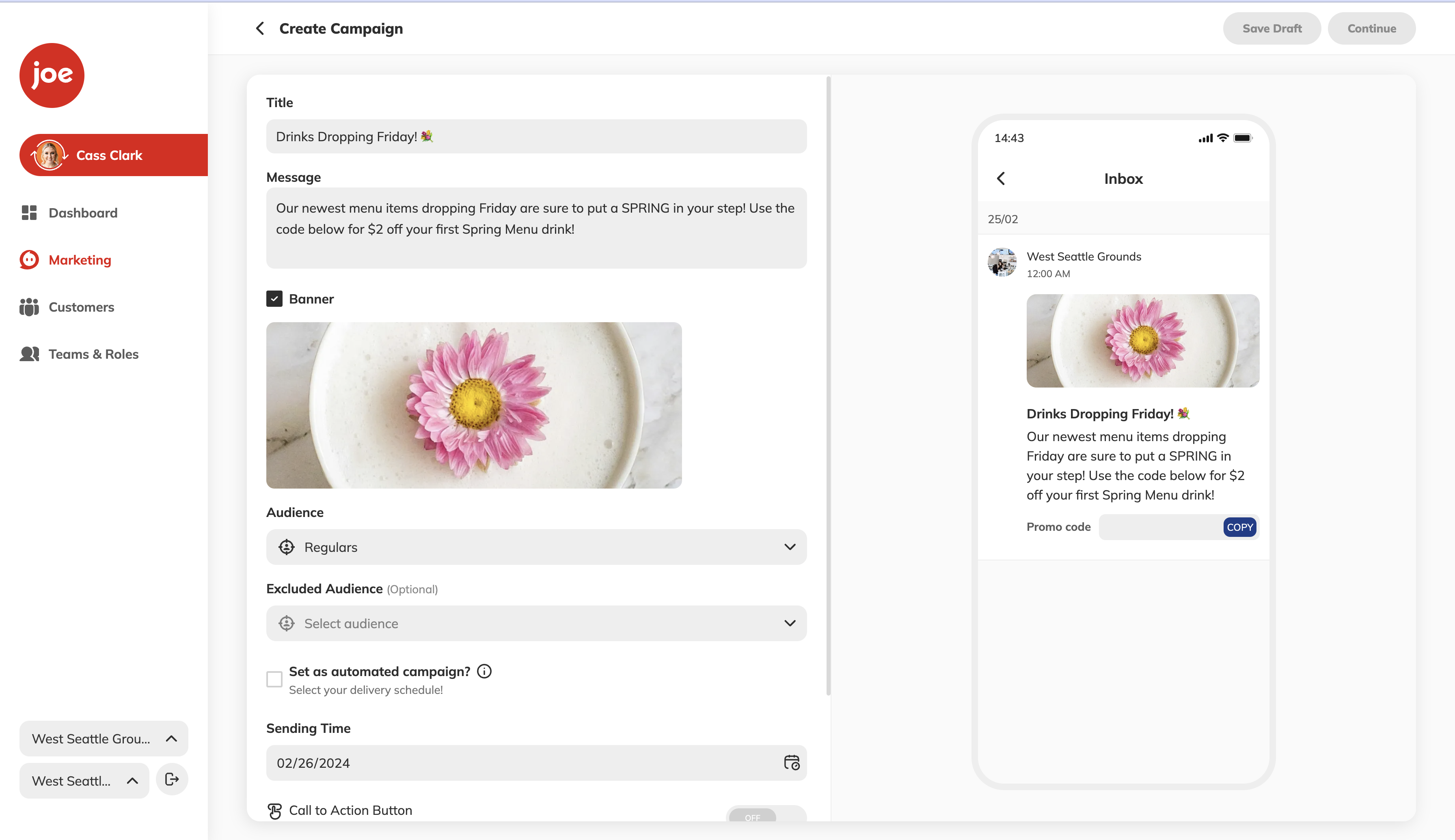Click Cass Clark's profile avatar
1455x840 pixels.
coord(49,155)
